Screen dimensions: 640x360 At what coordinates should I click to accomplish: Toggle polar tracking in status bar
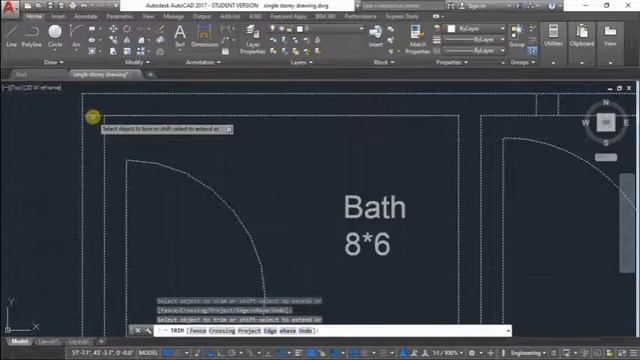click(x=232, y=353)
